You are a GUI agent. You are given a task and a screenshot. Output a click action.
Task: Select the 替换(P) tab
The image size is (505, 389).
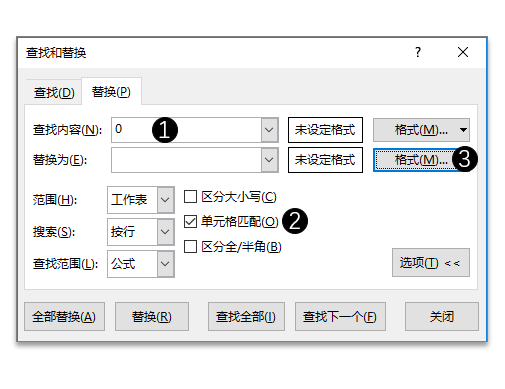coord(111,92)
